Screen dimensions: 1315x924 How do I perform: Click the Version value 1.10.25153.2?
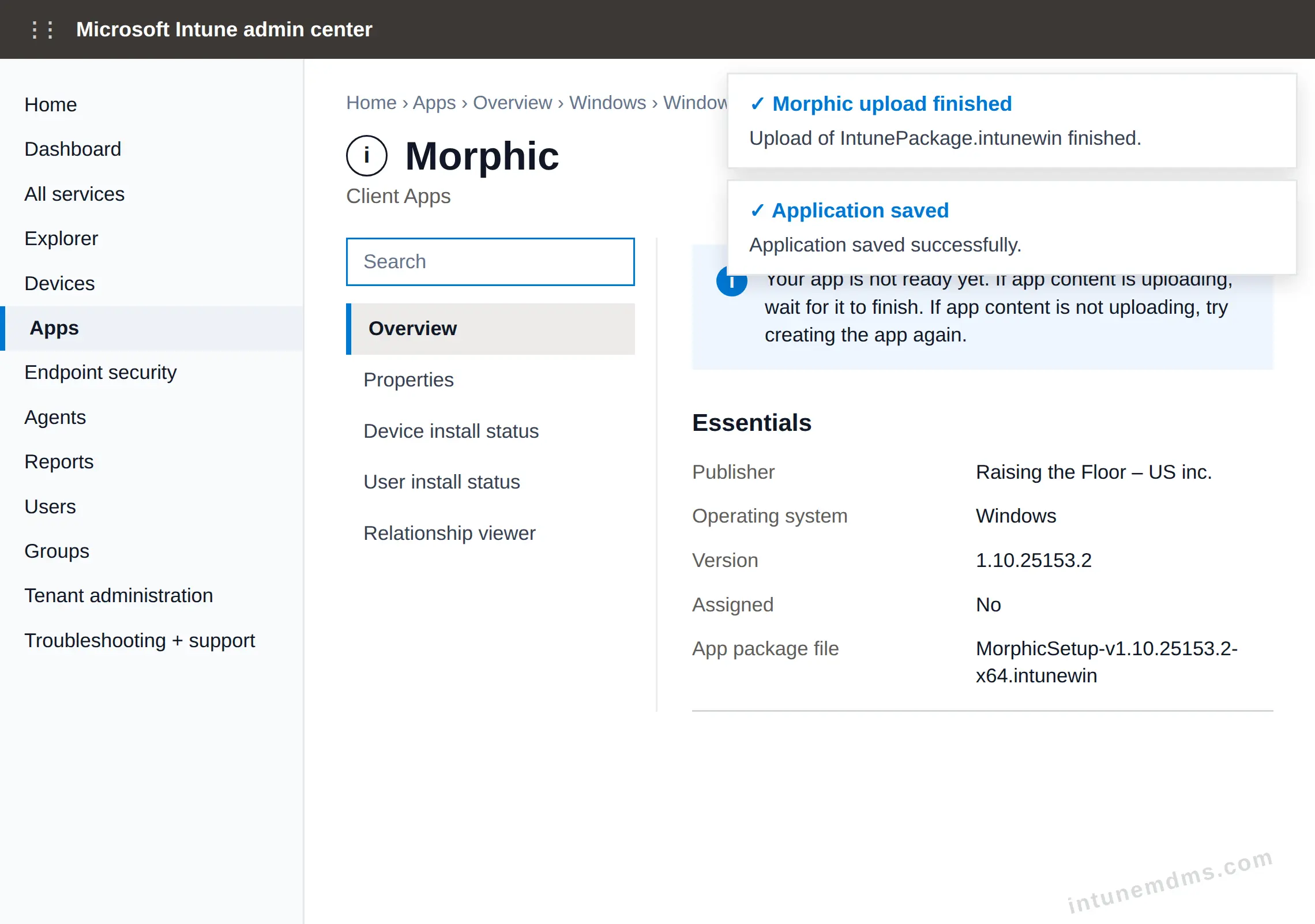click(x=1034, y=560)
